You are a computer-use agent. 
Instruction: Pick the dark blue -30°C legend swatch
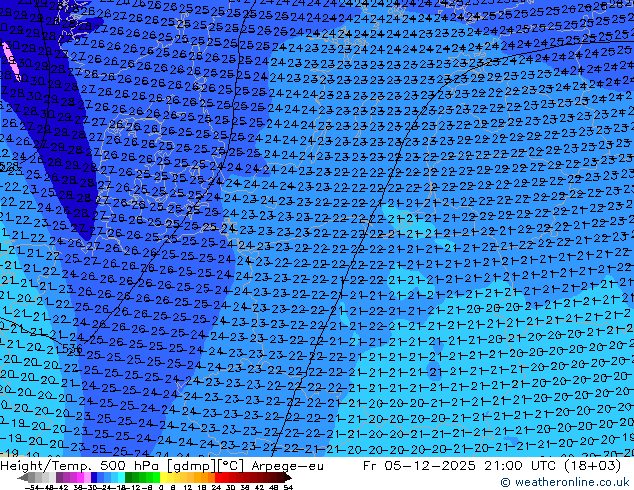tap(94, 478)
